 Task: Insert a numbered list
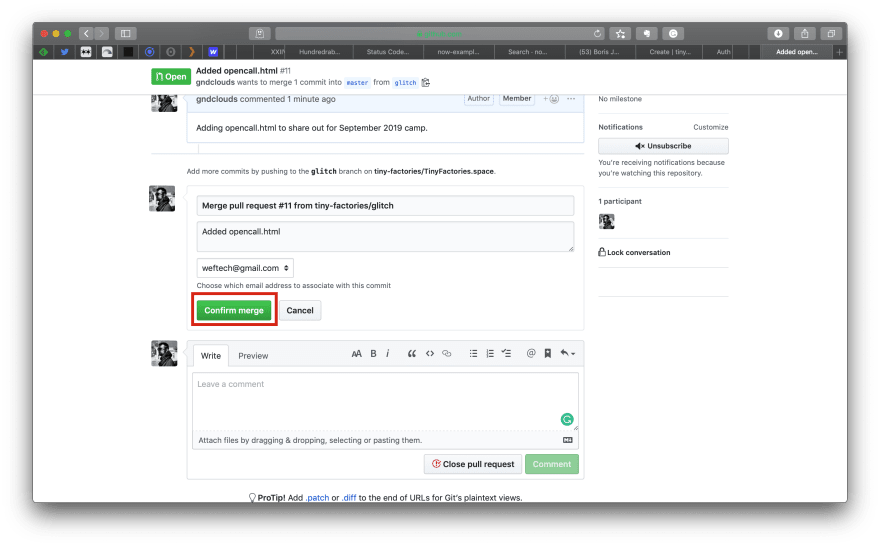pos(490,354)
